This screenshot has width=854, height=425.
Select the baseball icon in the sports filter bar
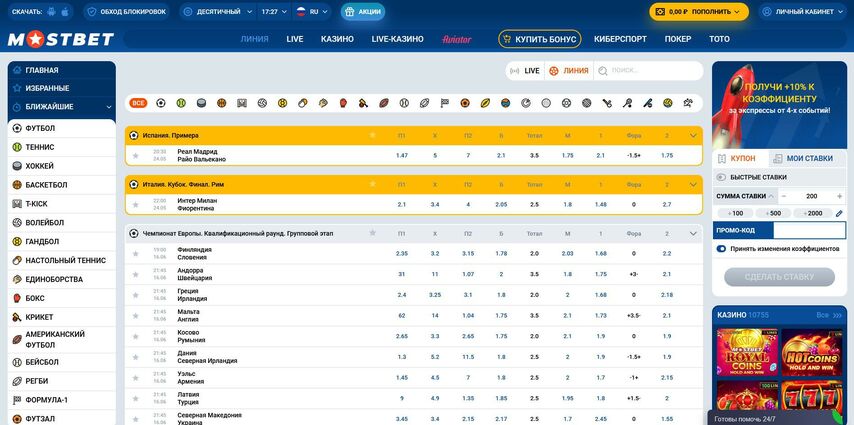point(404,103)
